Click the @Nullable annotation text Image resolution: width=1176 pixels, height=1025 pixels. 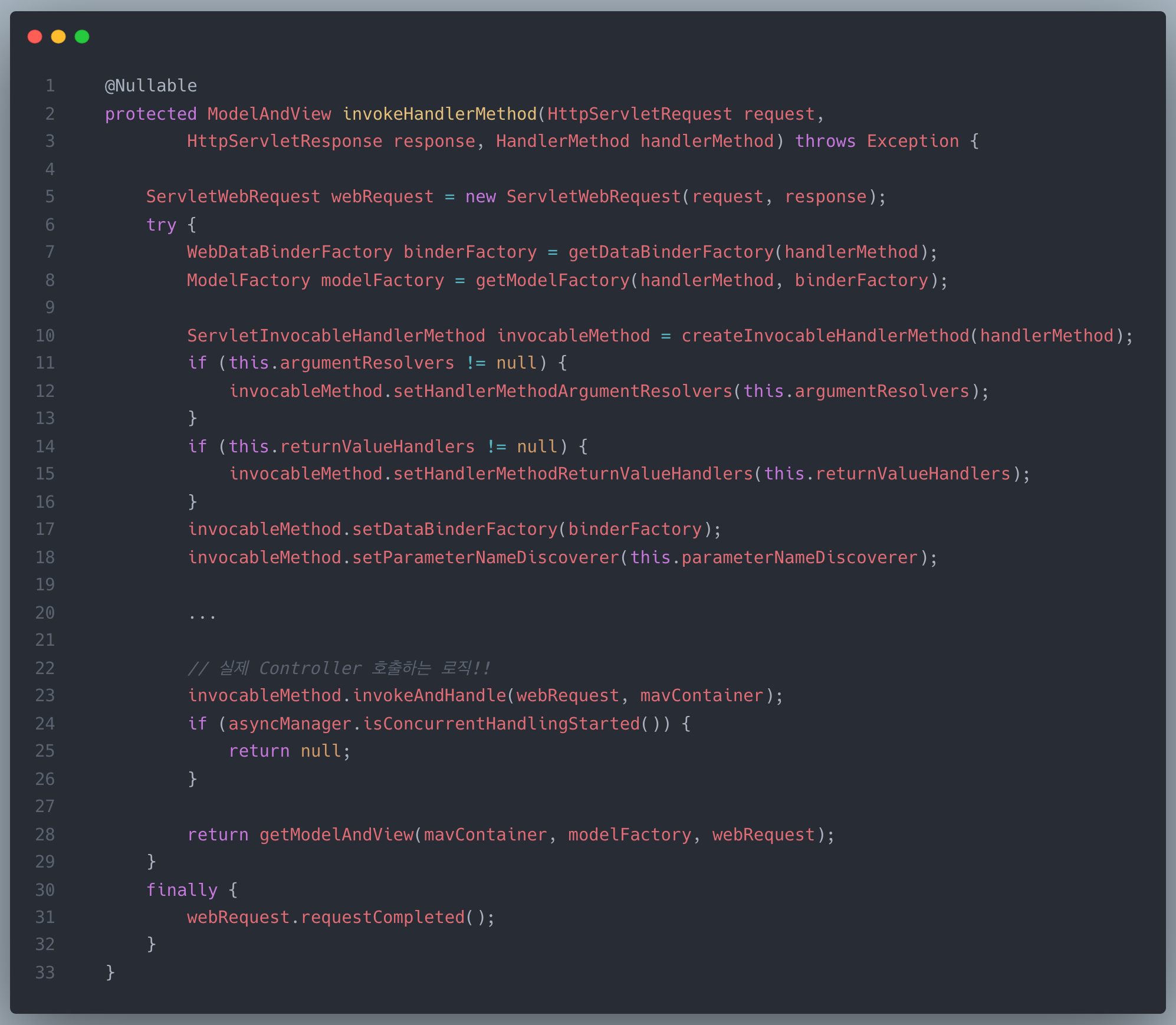click(151, 86)
